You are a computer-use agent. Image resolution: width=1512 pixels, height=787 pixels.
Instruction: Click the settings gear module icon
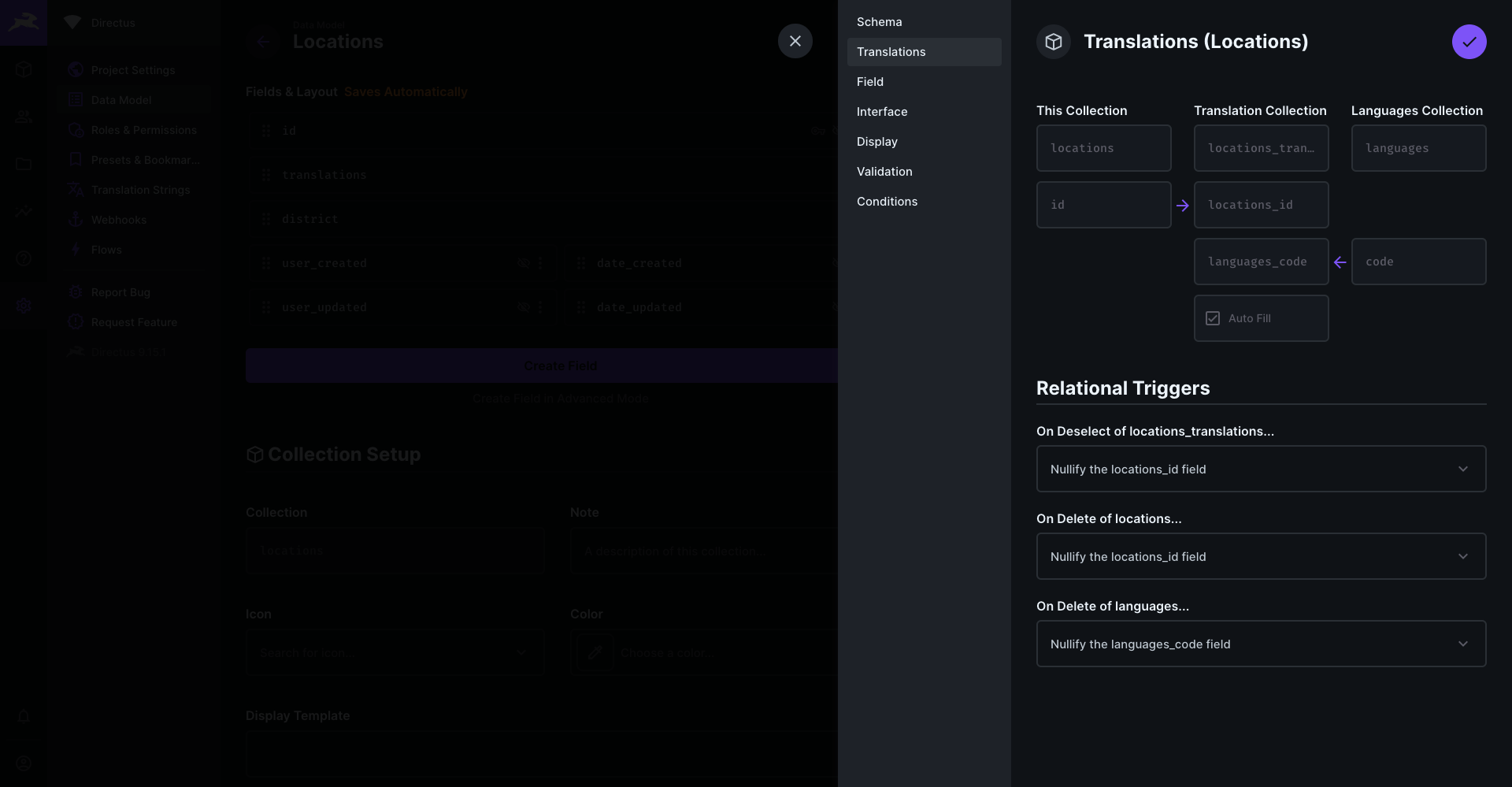[24, 306]
